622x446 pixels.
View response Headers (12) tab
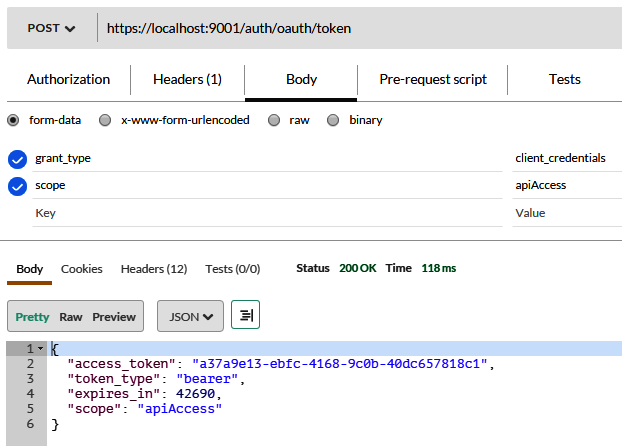pos(154,269)
